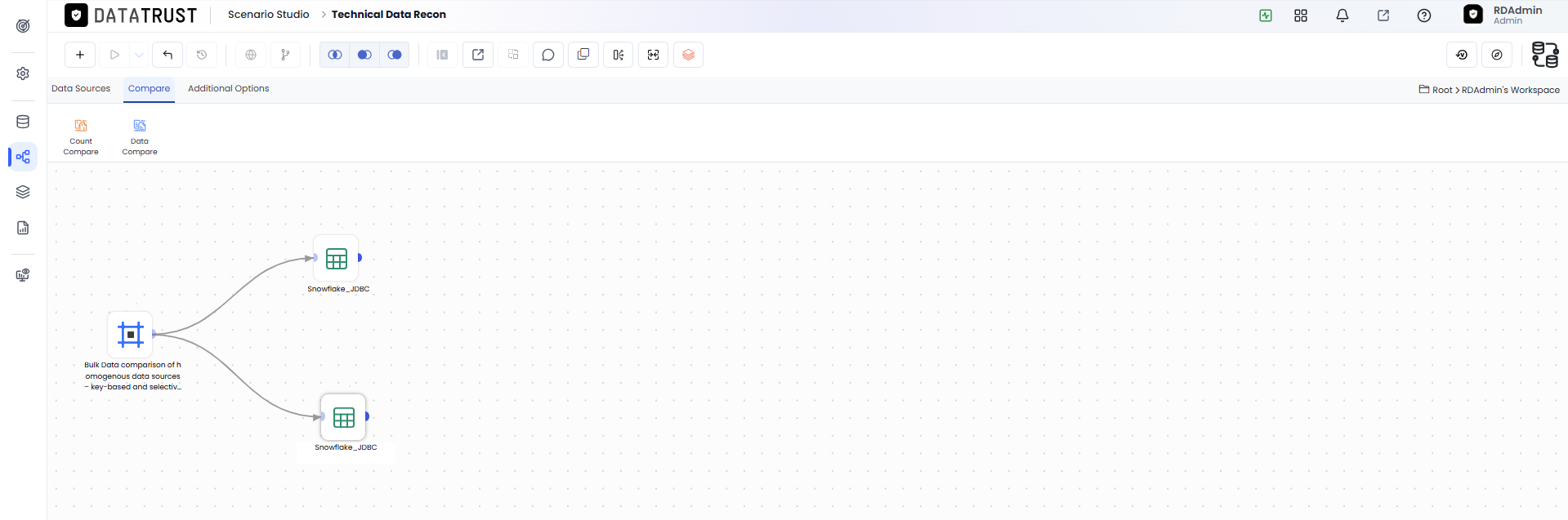Click the lower Snowflake_JDBC node output port
1568x520 pixels.
367,416
